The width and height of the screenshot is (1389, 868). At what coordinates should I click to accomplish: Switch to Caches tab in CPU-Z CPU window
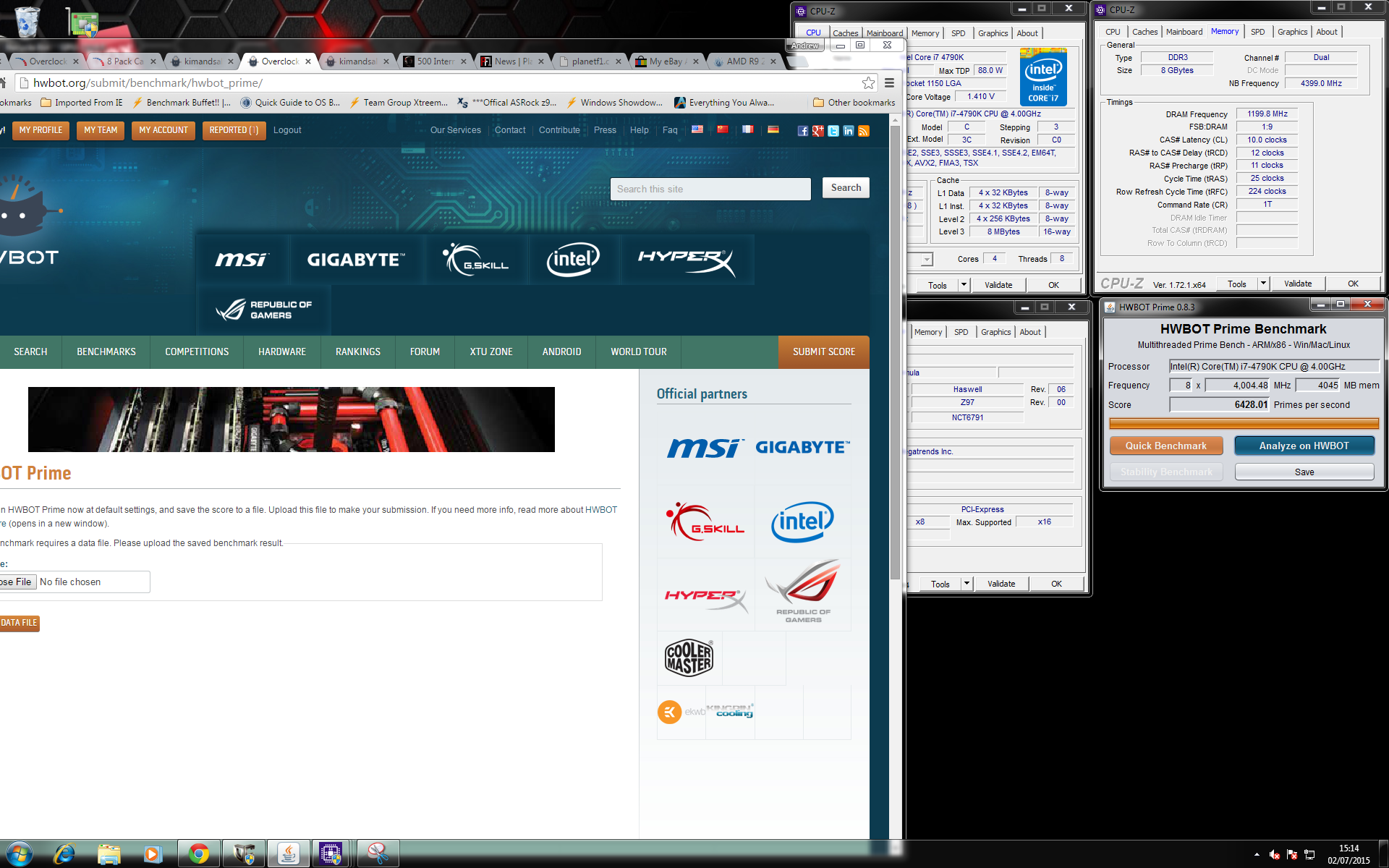click(845, 33)
